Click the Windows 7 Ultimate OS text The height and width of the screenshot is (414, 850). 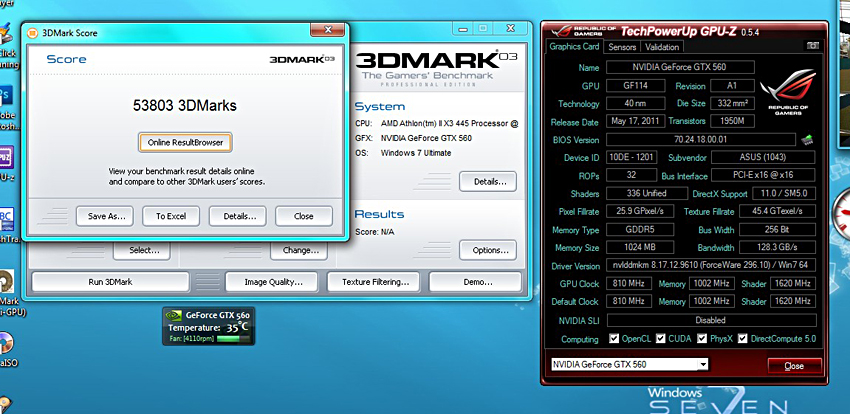[416, 153]
